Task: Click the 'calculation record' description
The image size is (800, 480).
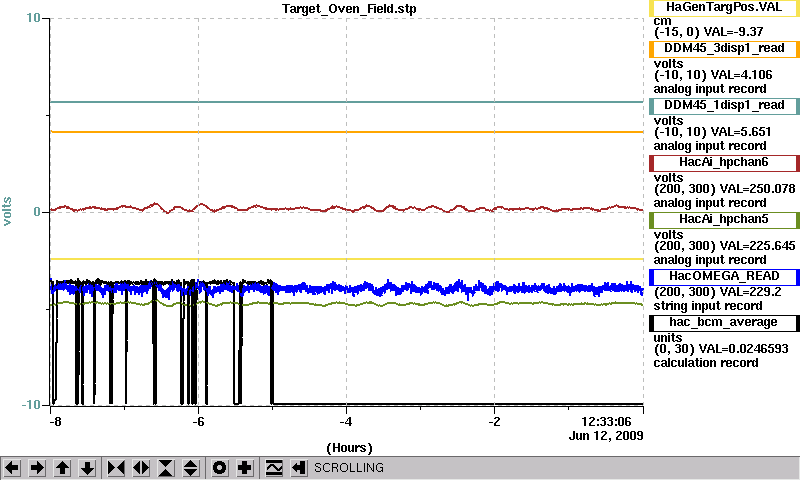Action: [706, 363]
